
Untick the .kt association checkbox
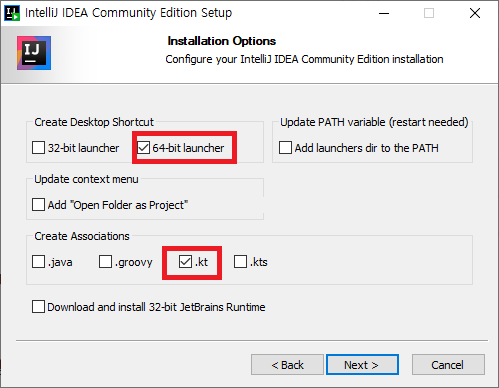(x=185, y=262)
